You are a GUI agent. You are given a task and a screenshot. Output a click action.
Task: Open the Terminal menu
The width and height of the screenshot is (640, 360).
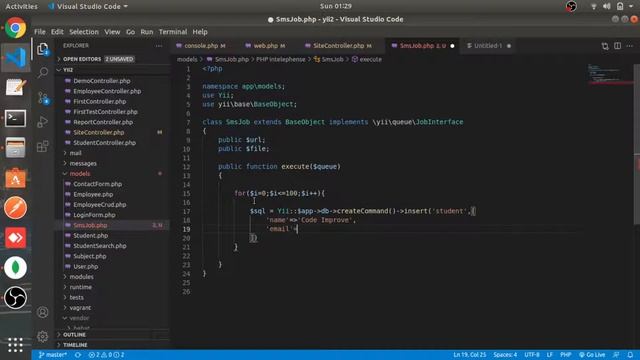coord(173,32)
